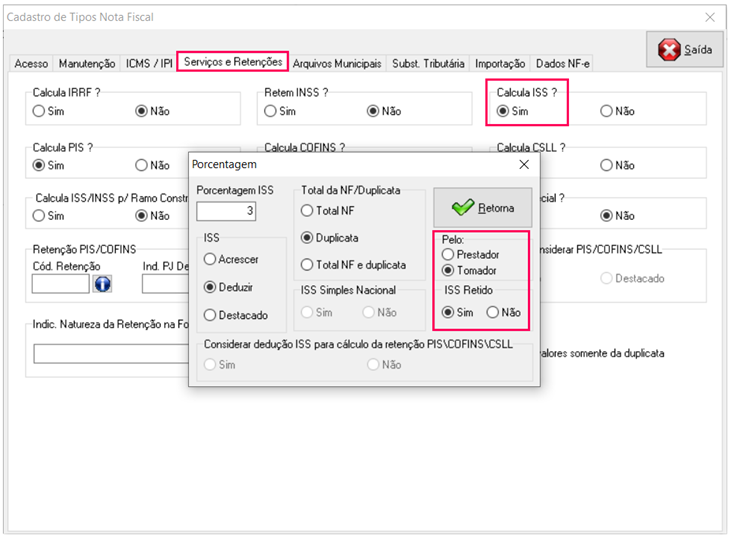Open the Manutenção tab
The width and height of the screenshot is (731, 538).
pos(87,64)
